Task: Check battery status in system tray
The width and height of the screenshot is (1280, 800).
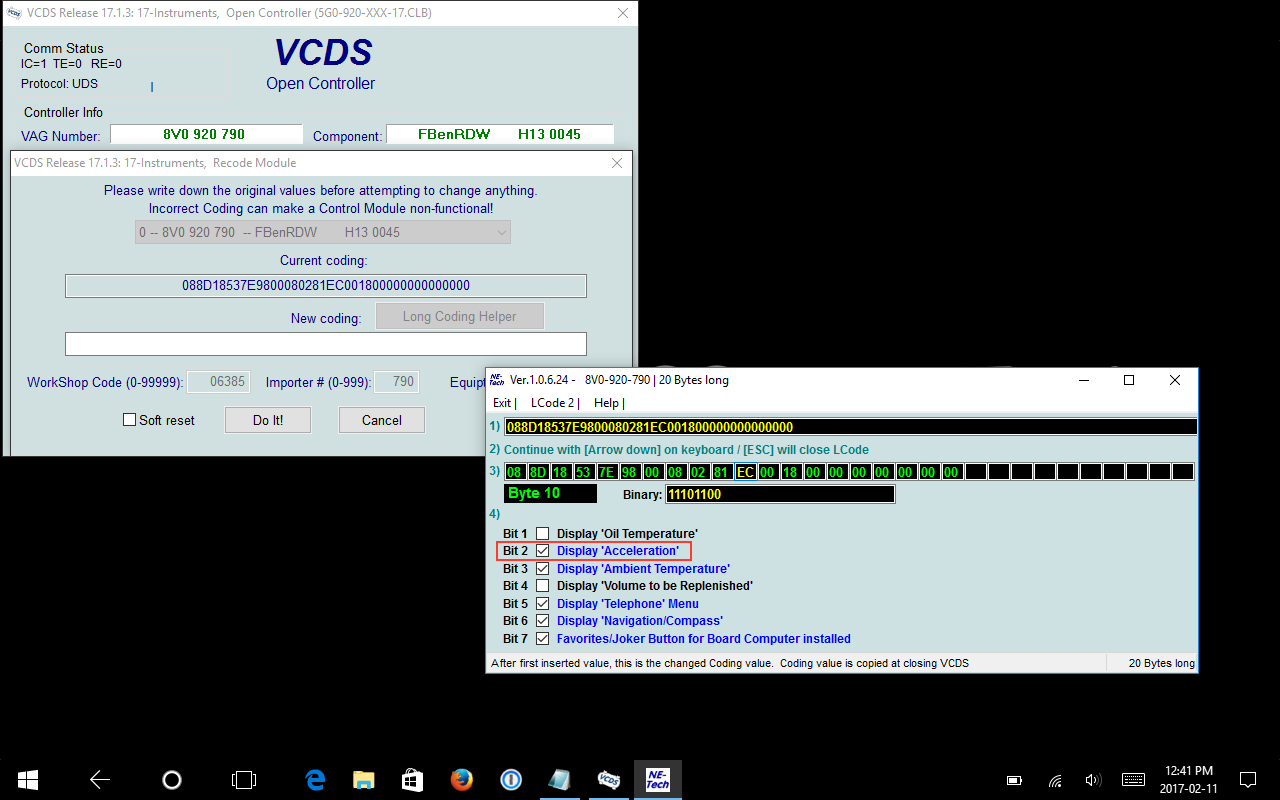Action: click(1014, 780)
